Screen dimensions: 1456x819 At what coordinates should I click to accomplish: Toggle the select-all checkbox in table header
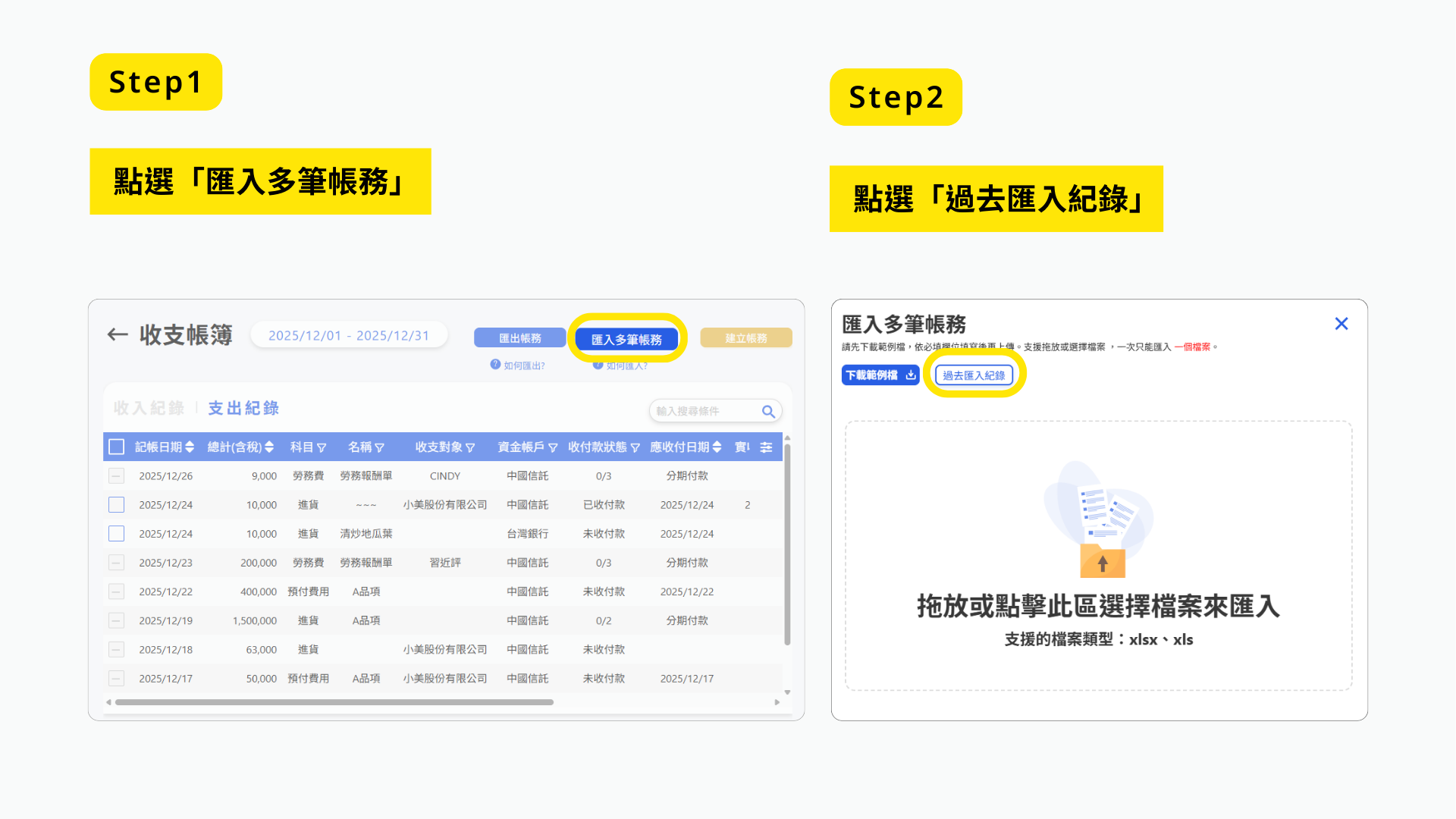click(x=116, y=447)
